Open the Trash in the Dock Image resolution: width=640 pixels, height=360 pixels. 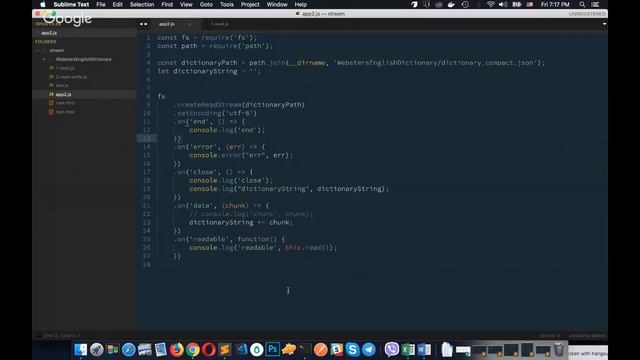pyautogui.click(x=559, y=350)
